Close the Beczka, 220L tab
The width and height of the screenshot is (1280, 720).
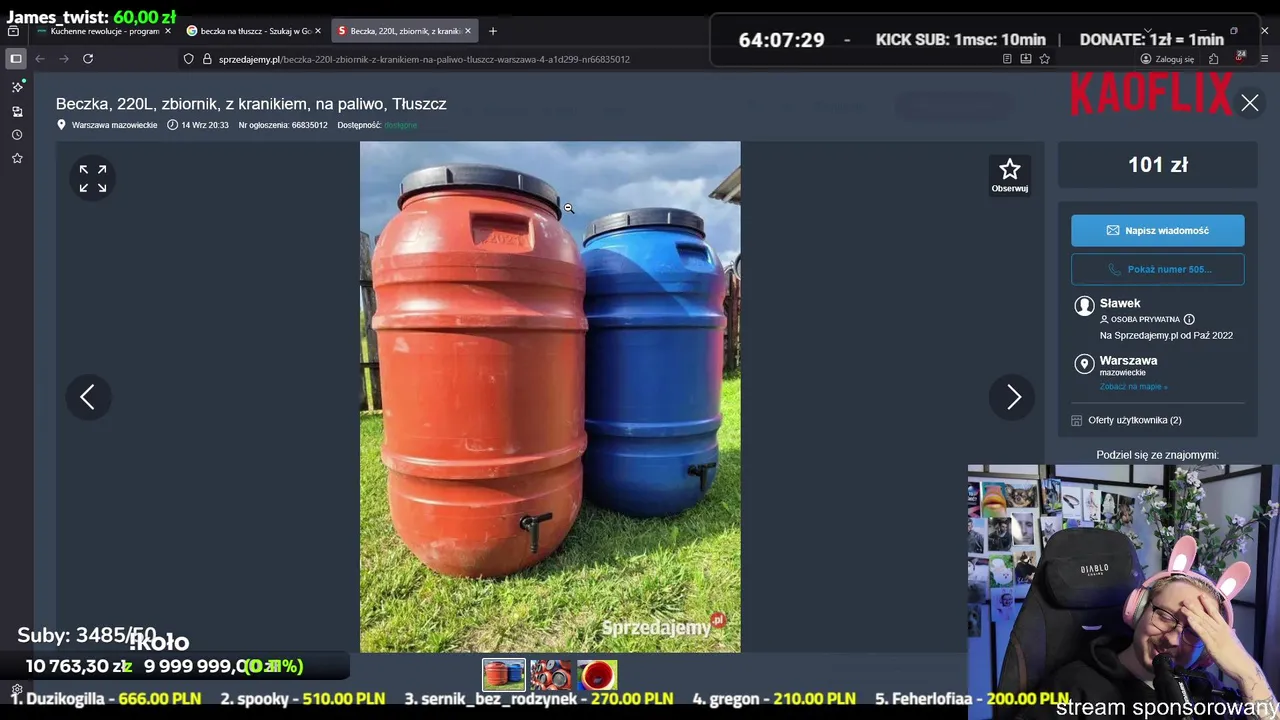click(x=467, y=31)
